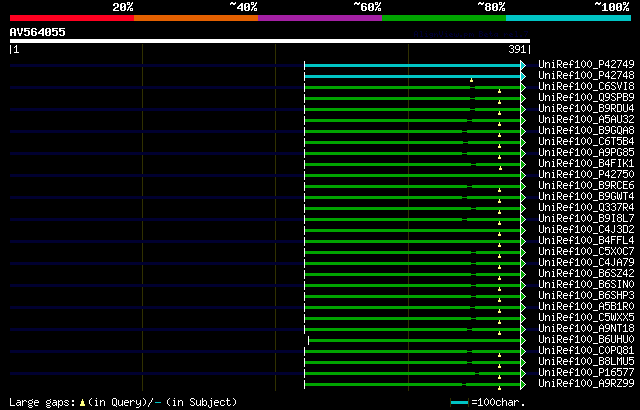Click the UniRef100_C5WXX5 text
The image size is (640, 410).
click(586, 318)
